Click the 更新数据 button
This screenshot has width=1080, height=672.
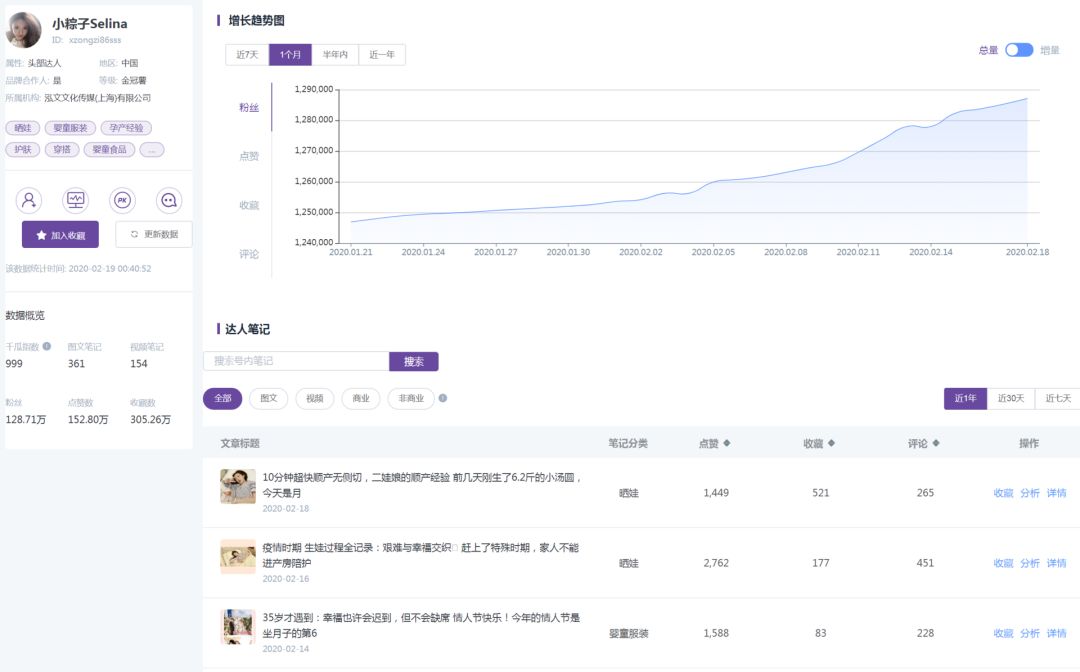154,235
